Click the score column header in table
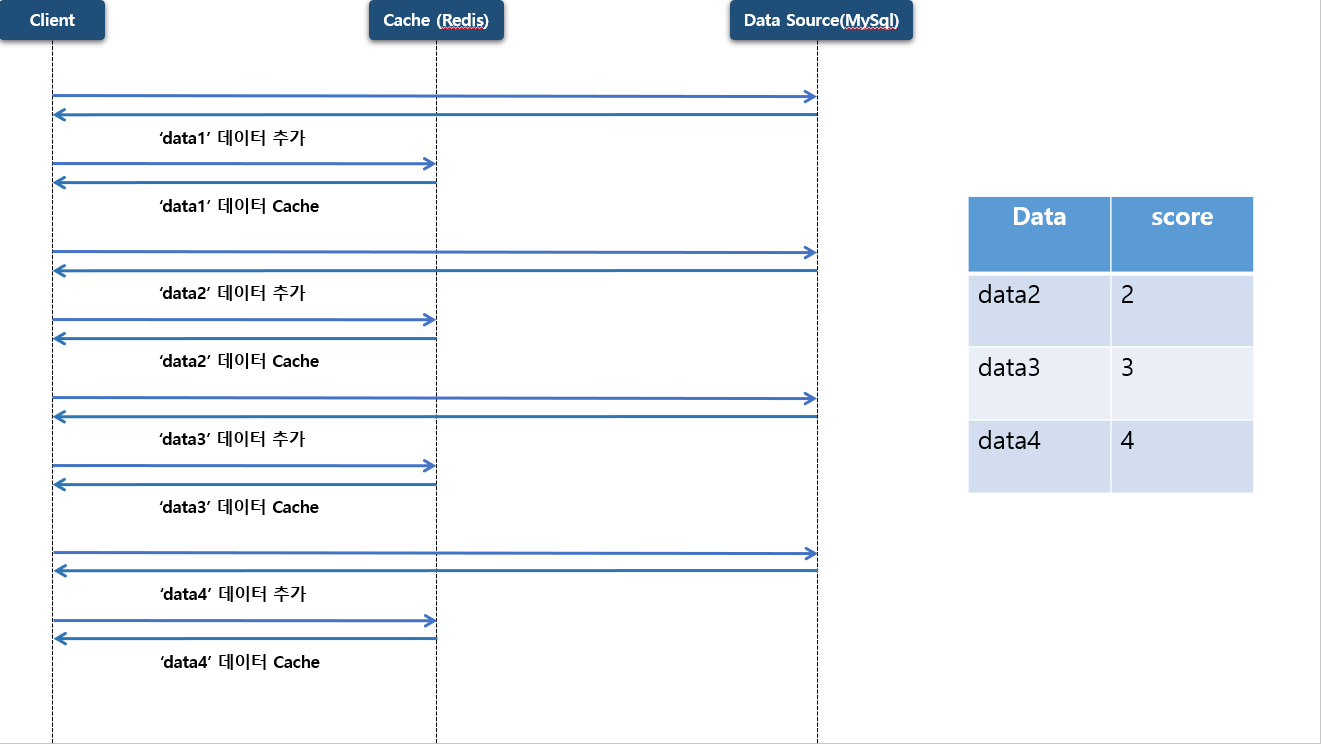Screen dimensions: 1321x744 [1182, 233]
